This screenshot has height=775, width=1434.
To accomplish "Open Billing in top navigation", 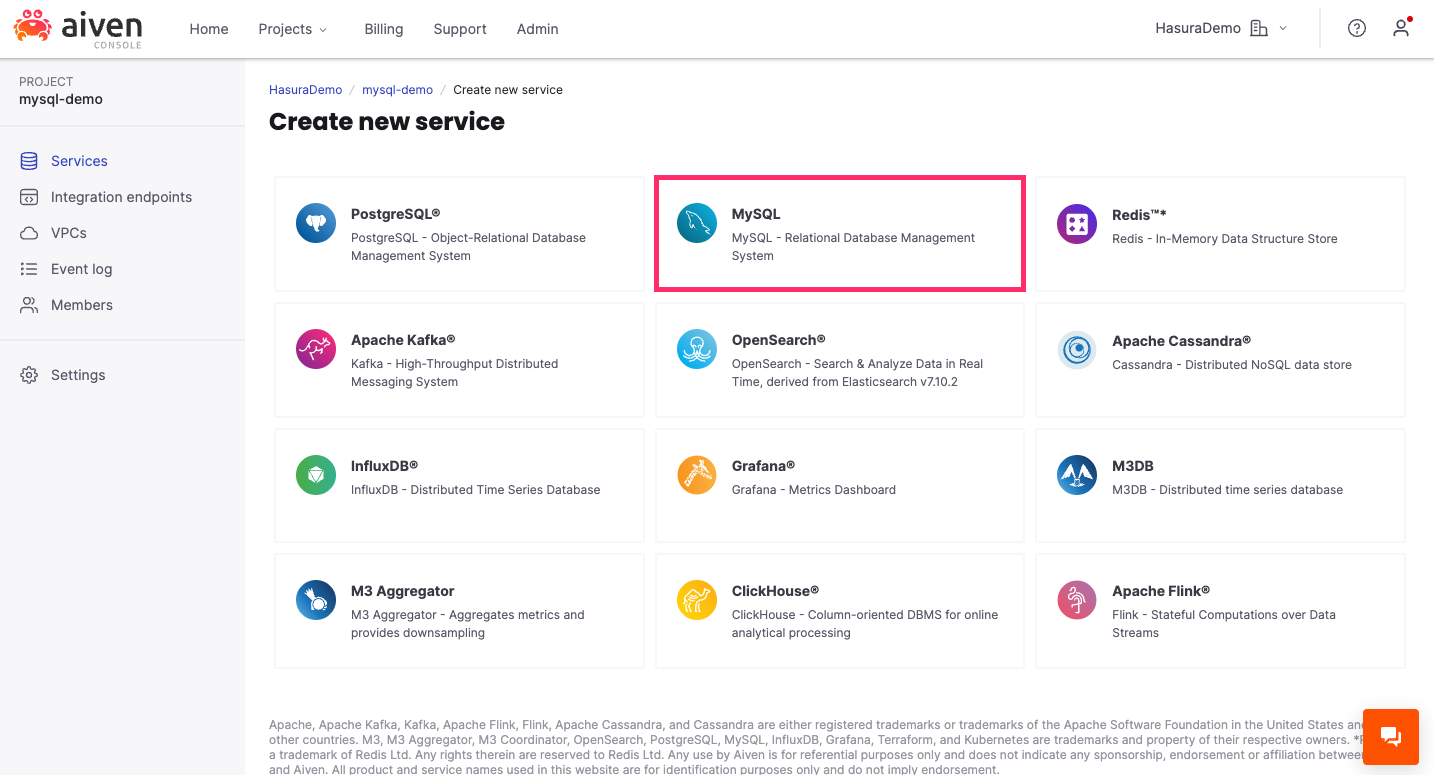I will point(384,29).
